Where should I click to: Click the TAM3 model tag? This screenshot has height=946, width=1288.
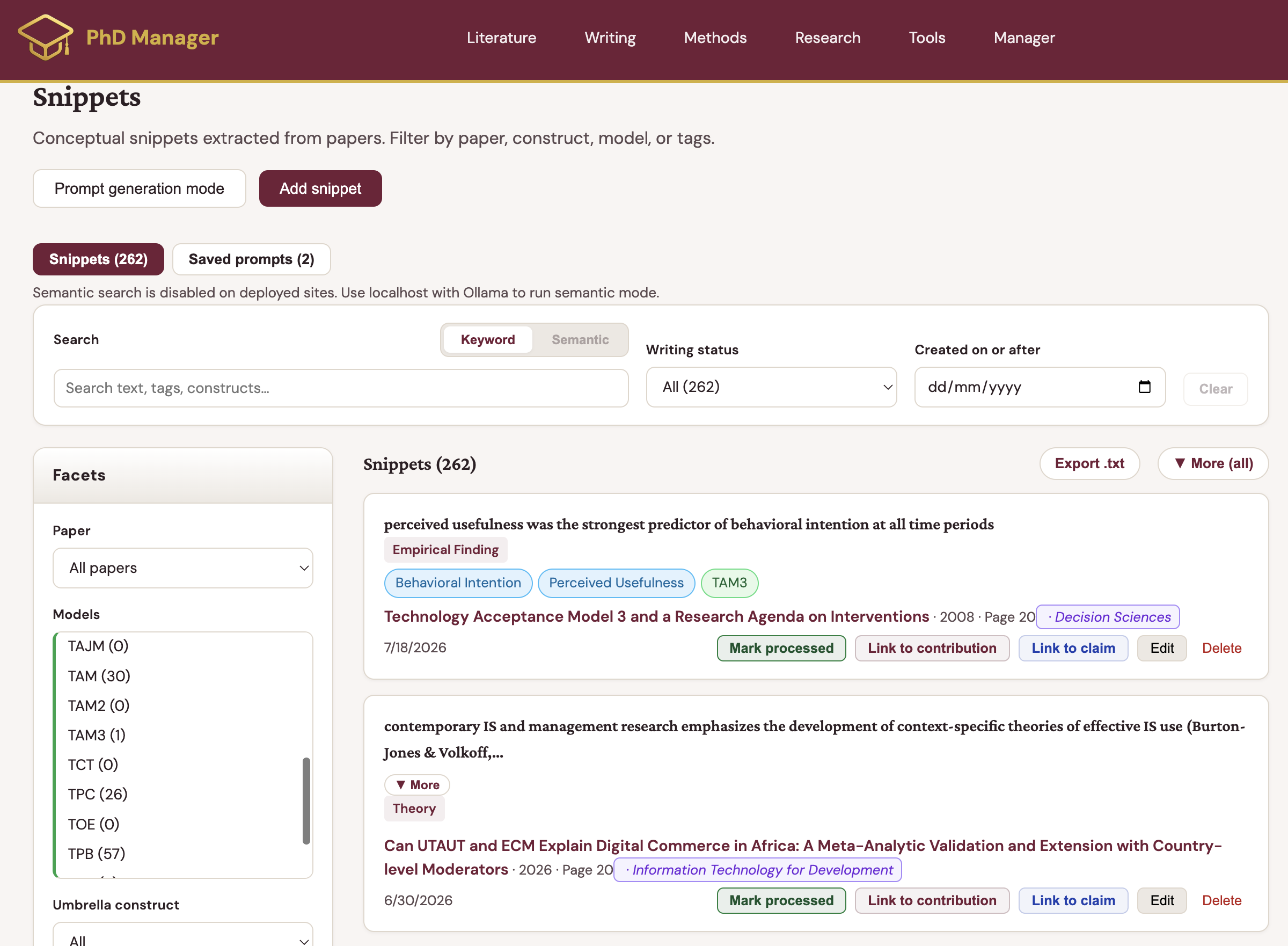tap(729, 583)
